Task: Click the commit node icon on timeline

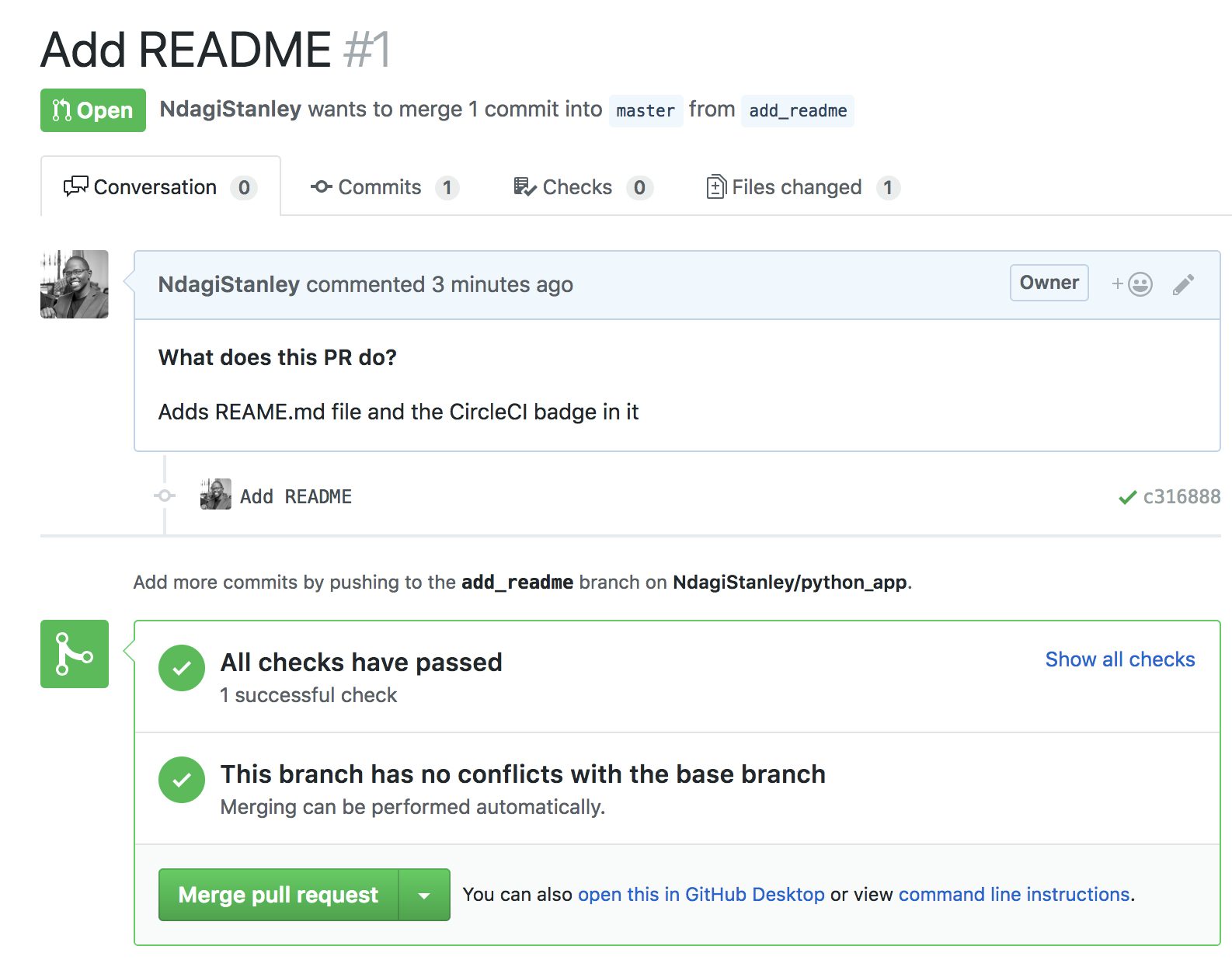Action: (x=165, y=496)
